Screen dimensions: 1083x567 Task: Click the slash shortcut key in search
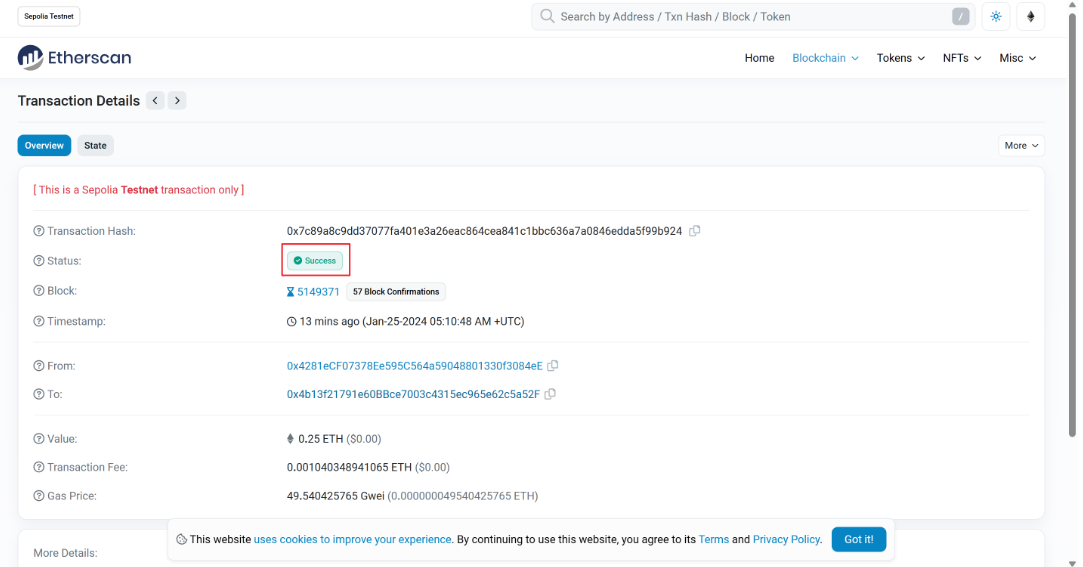tap(960, 17)
